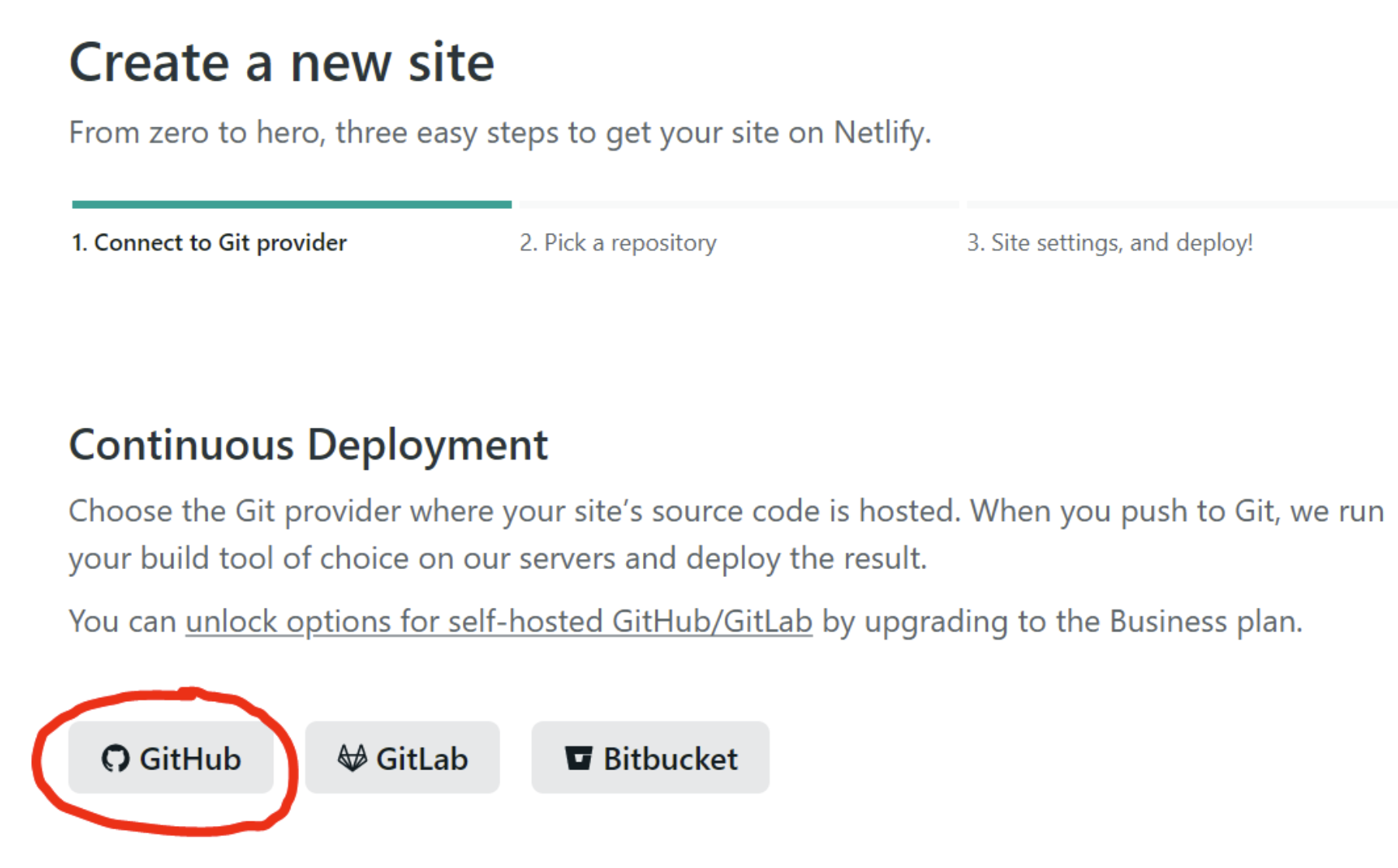Go to step 3 Site settings, and deploy!
Image resolution: width=1398 pixels, height=868 pixels.
pos(1110,242)
